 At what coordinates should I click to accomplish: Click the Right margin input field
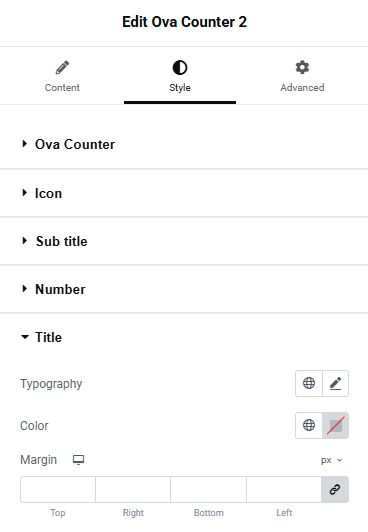(133, 489)
